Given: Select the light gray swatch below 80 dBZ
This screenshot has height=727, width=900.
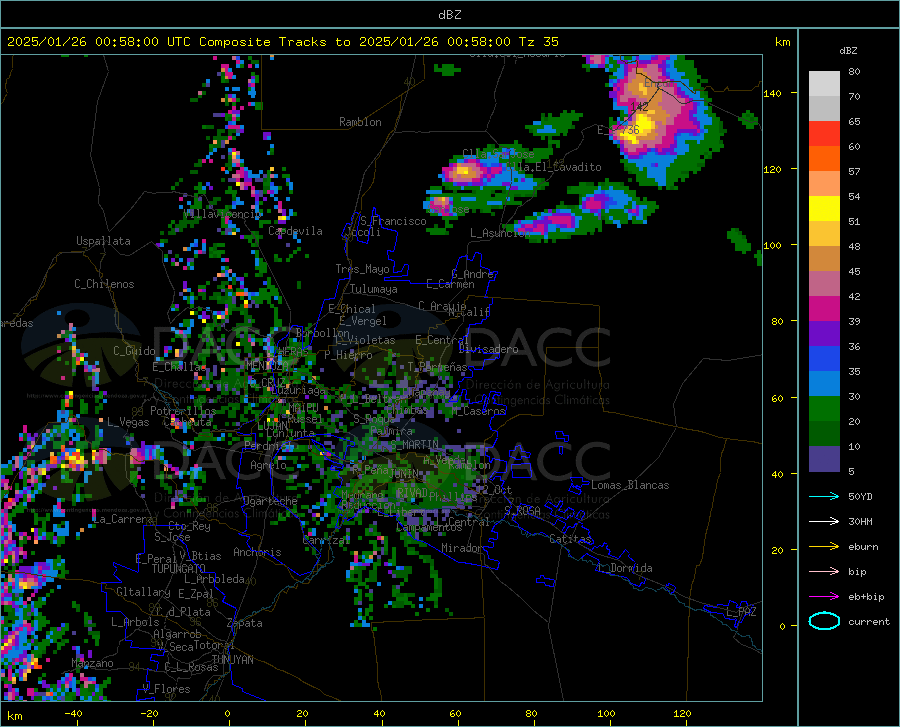Looking at the screenshot, I should (824, 84).
